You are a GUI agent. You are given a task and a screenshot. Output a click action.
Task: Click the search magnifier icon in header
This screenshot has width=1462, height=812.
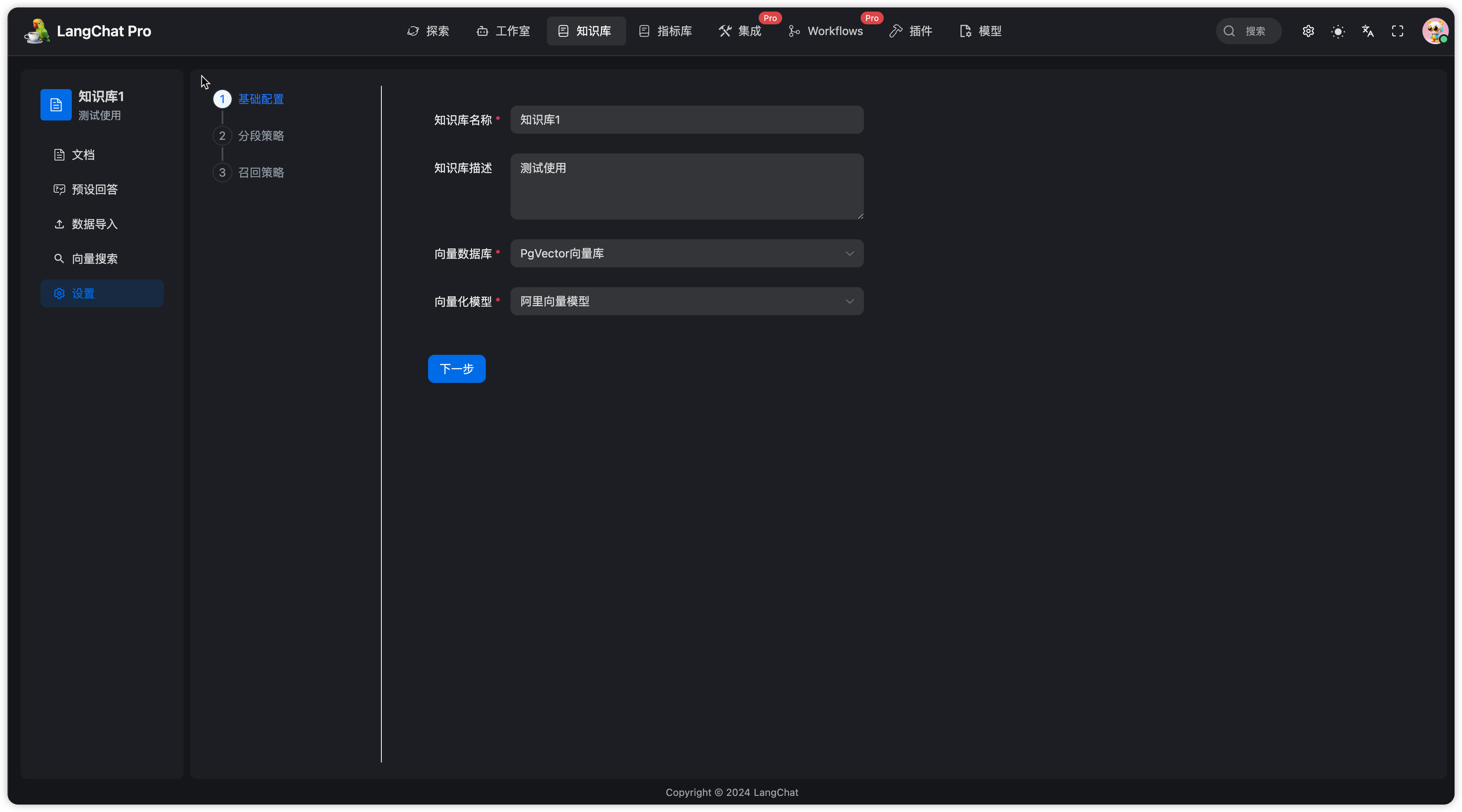(x=1229, y=31)
